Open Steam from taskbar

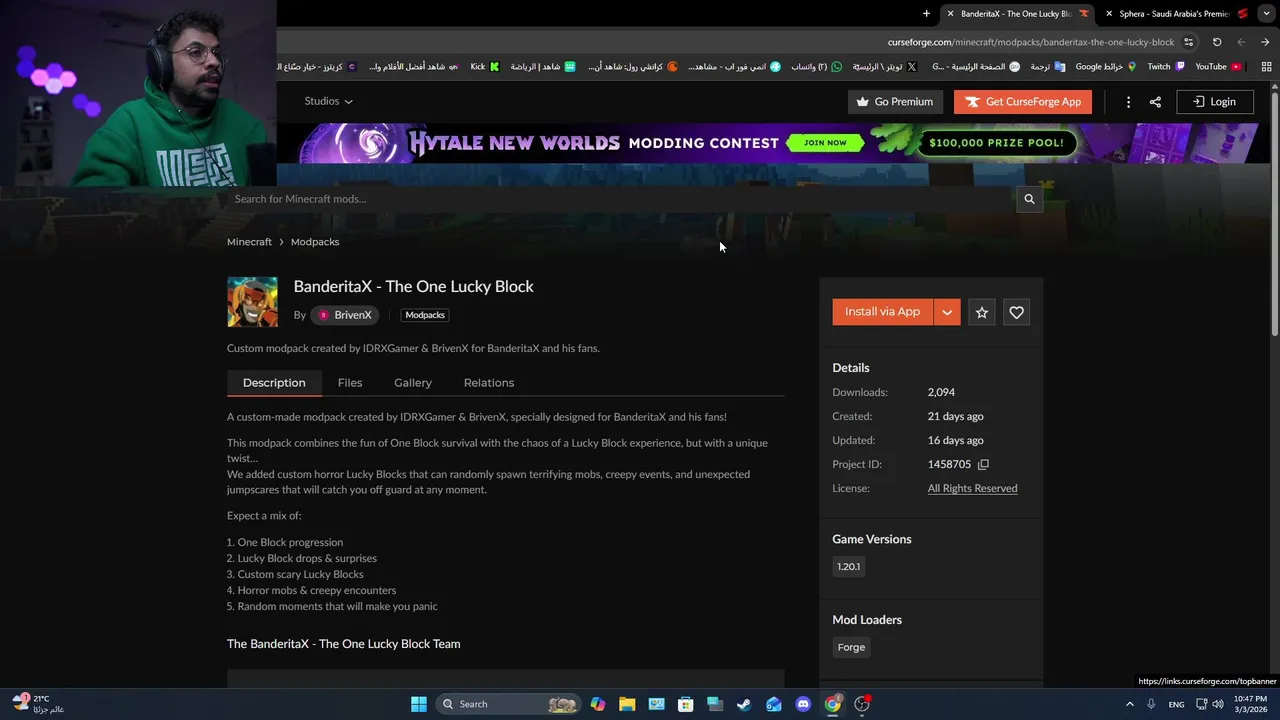click(744, 704)
